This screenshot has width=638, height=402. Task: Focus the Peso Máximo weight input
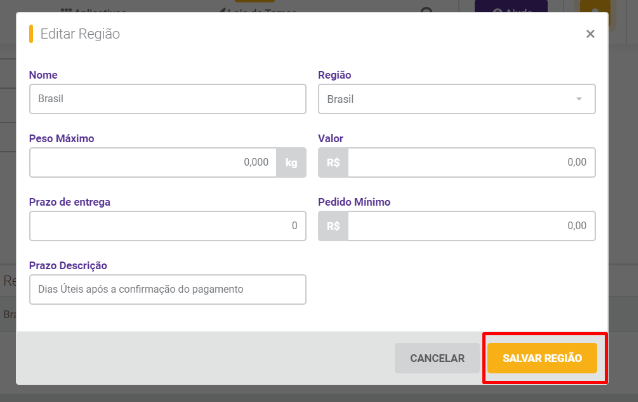tap(153, 162)
